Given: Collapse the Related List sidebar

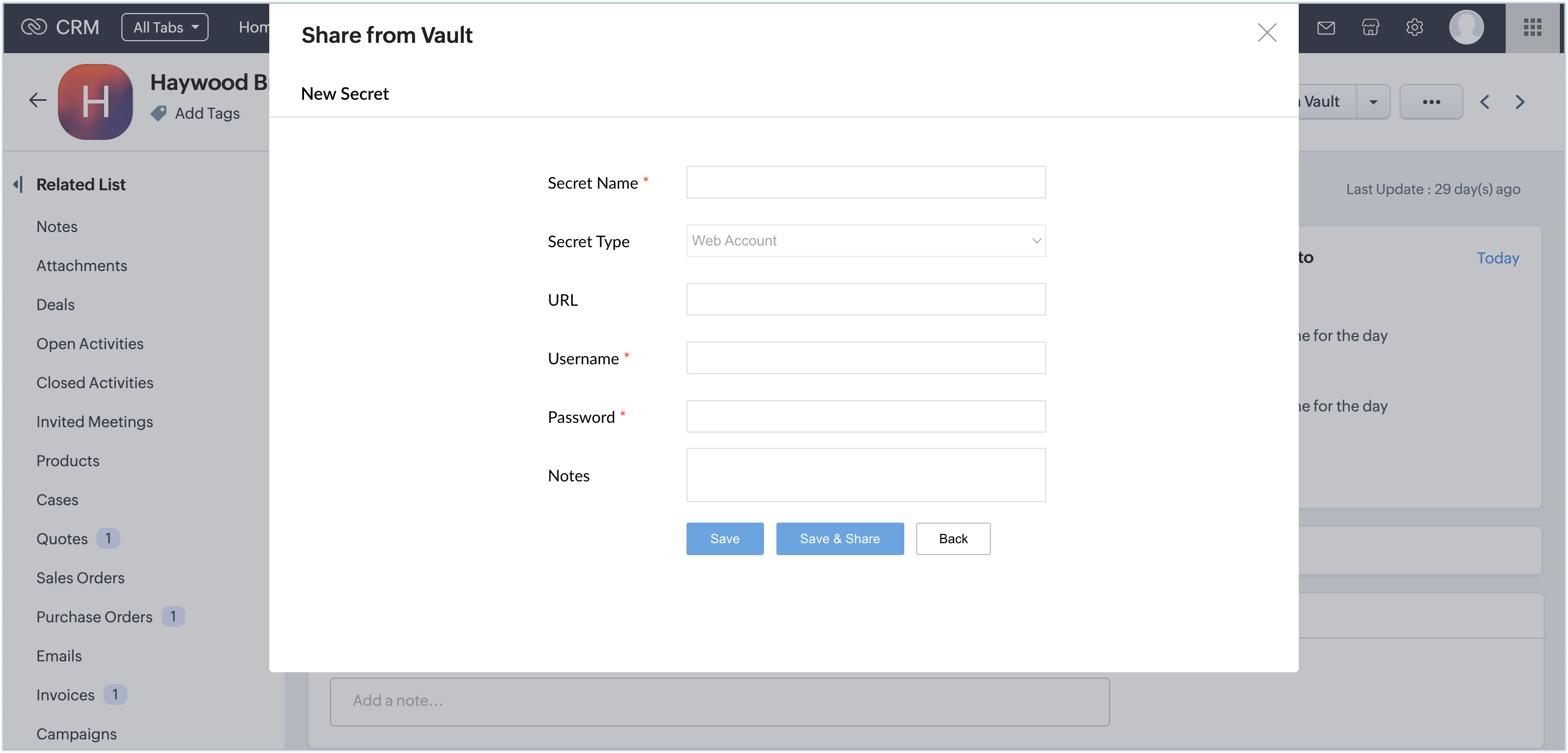Looking at the screenshot, I should point(18,184).
